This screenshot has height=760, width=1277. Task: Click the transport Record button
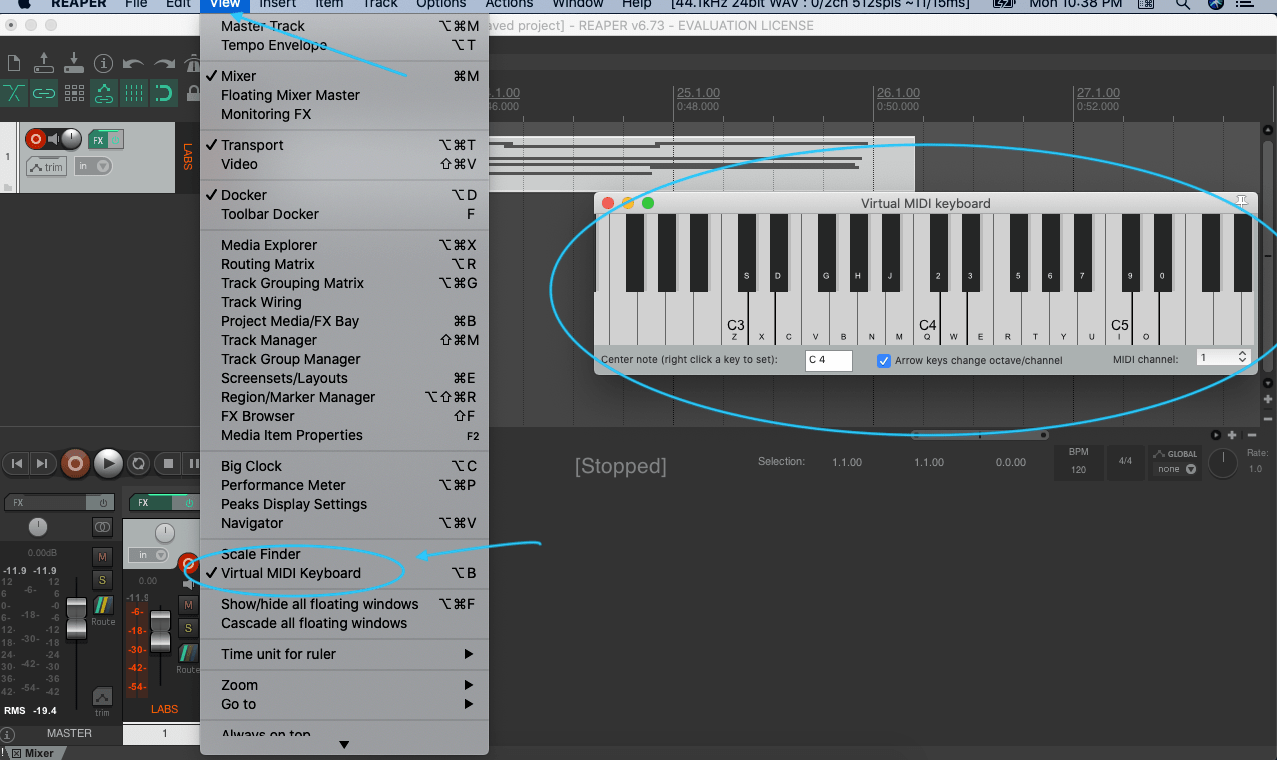[74, 463]
